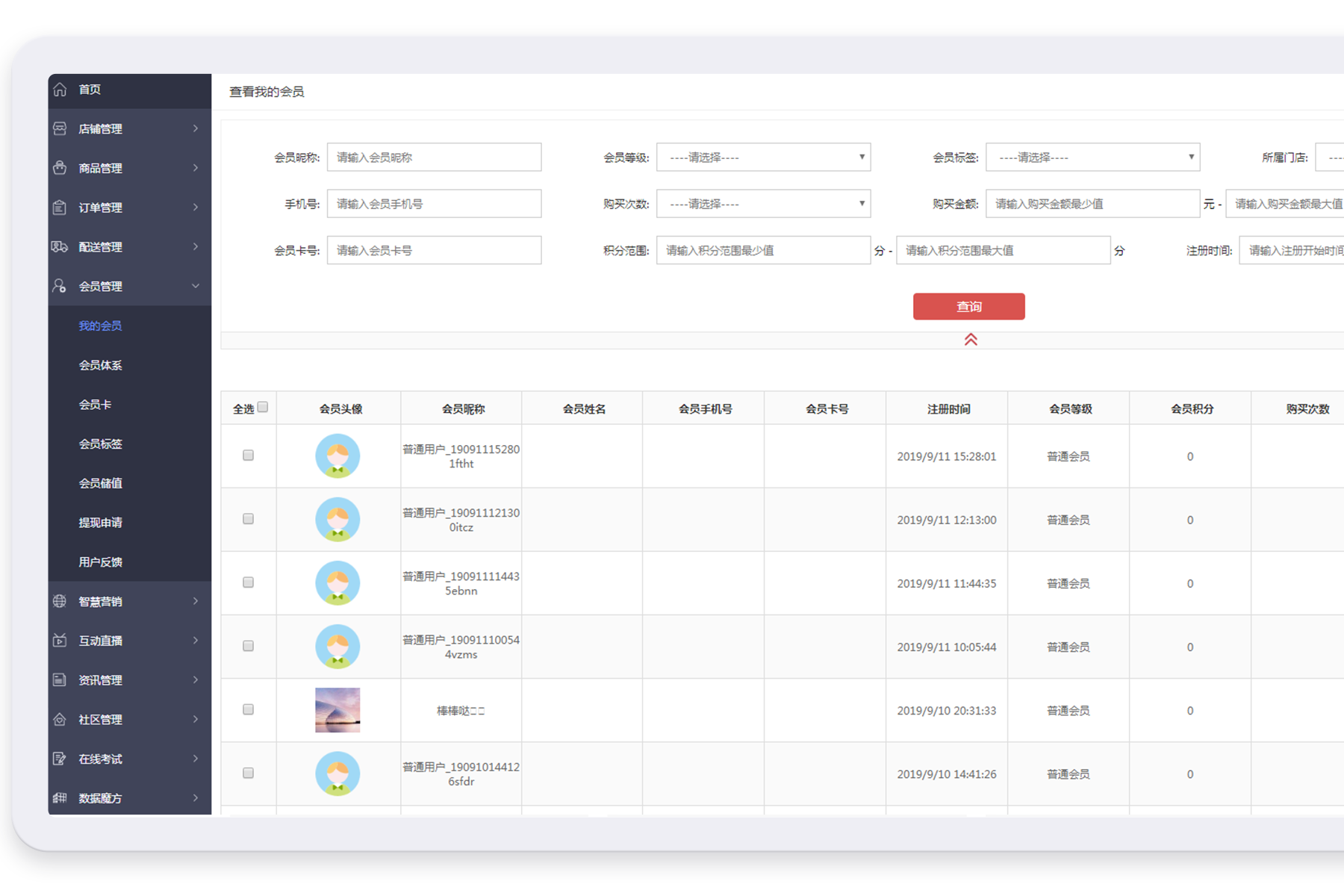Click the shopping bag icon for 商品管理
This screenshot has height=896, width=1344.
pos(60,168)
